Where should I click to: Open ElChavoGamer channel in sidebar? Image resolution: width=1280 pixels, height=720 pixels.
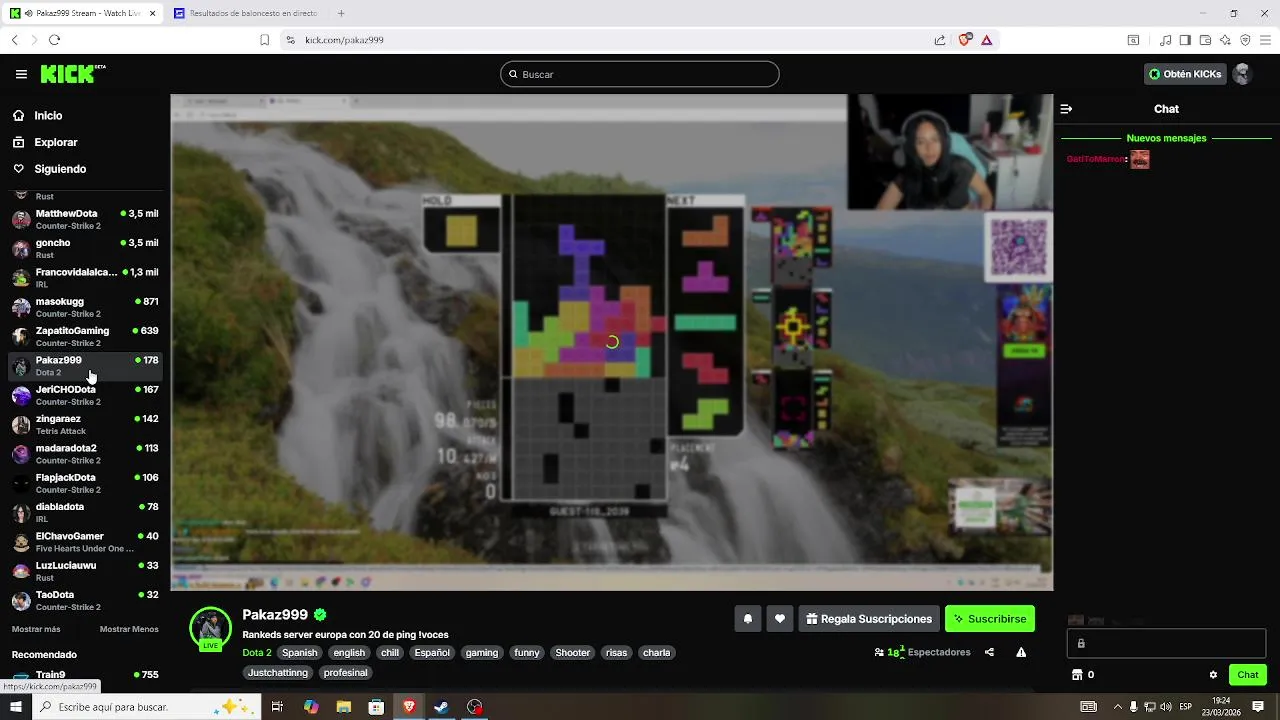84,541
